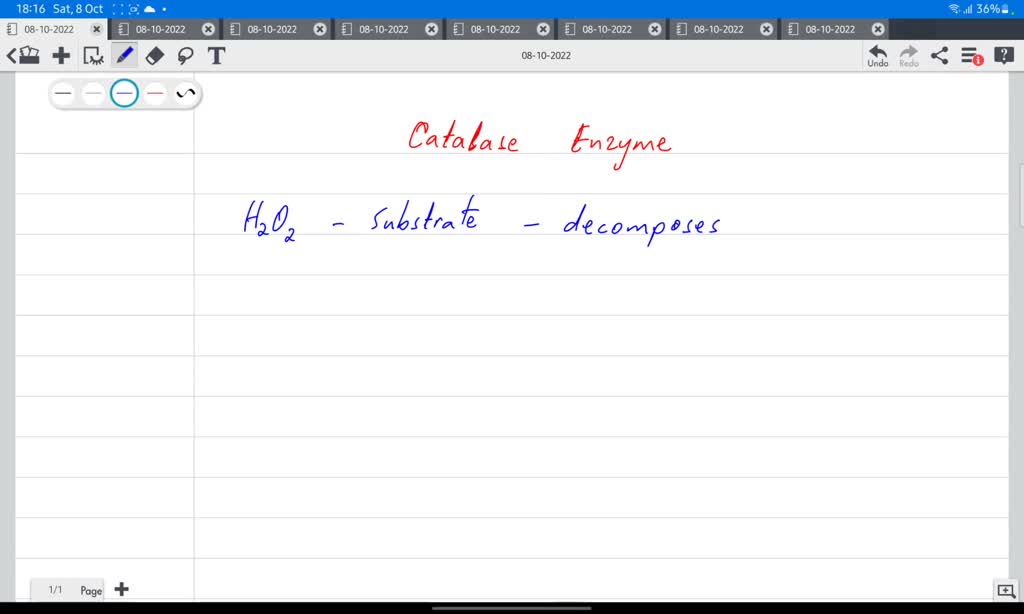The image size is (1024, 614).
Task: Select the Pen tool
Action: pos(124,55)
